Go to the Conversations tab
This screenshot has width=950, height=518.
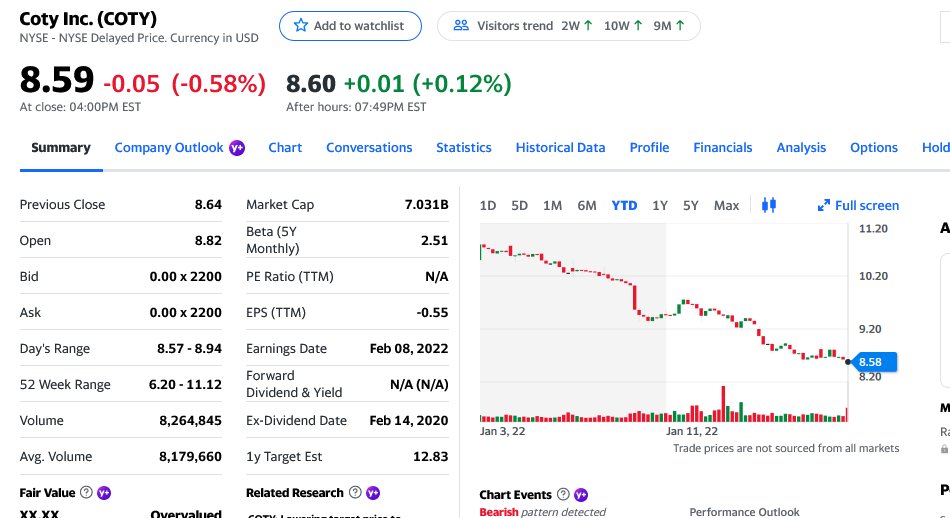pos(369,148)
